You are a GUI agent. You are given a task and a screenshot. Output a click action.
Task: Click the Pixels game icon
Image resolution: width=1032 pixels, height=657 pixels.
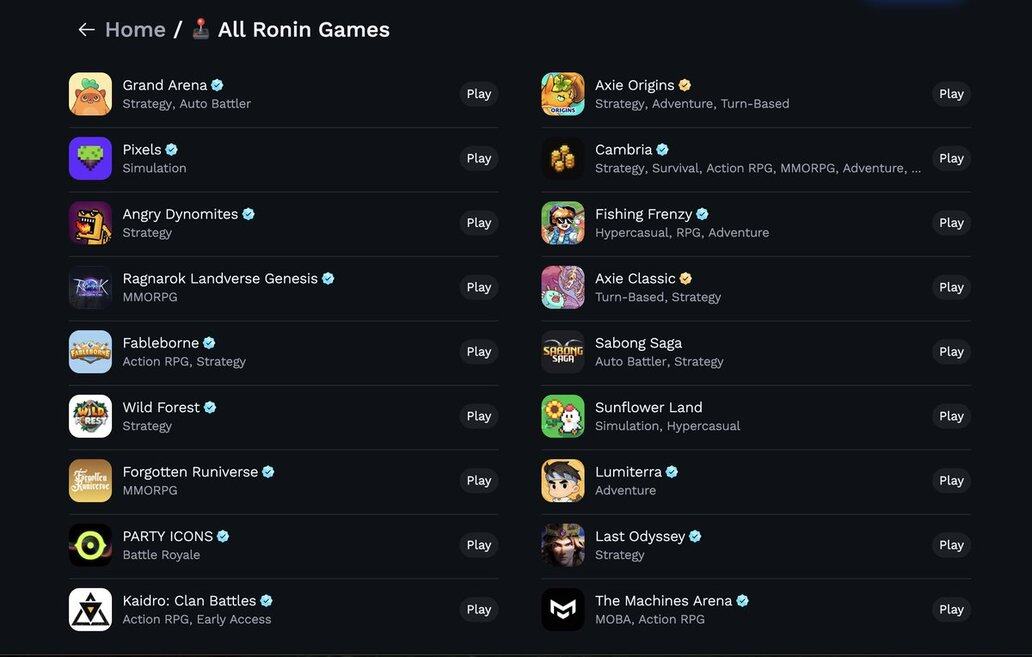[x=90, y=158]
